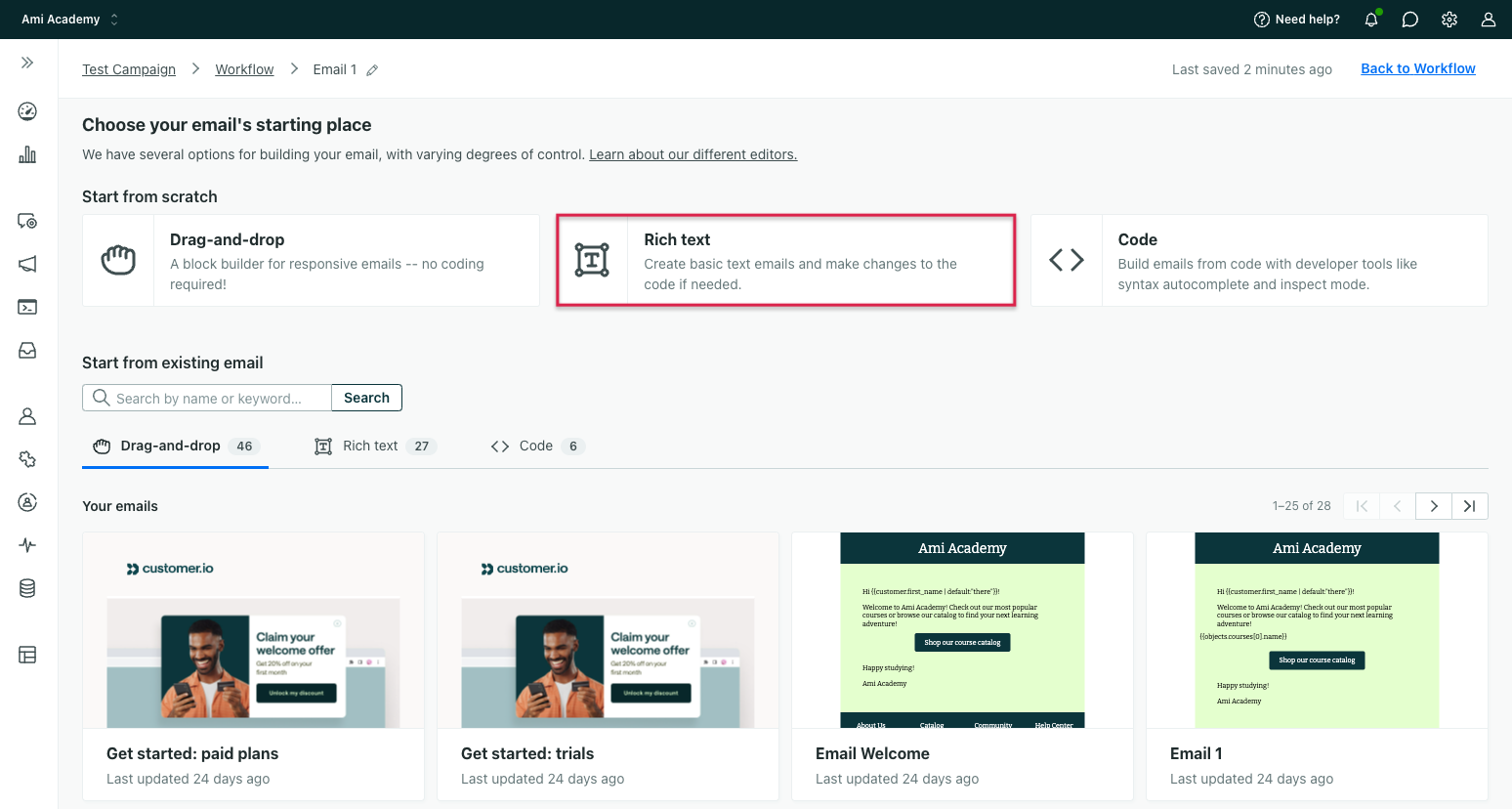Open the chat bubble icon in header
This screenshot has width=1512, height=809.
coord(1410,20)
